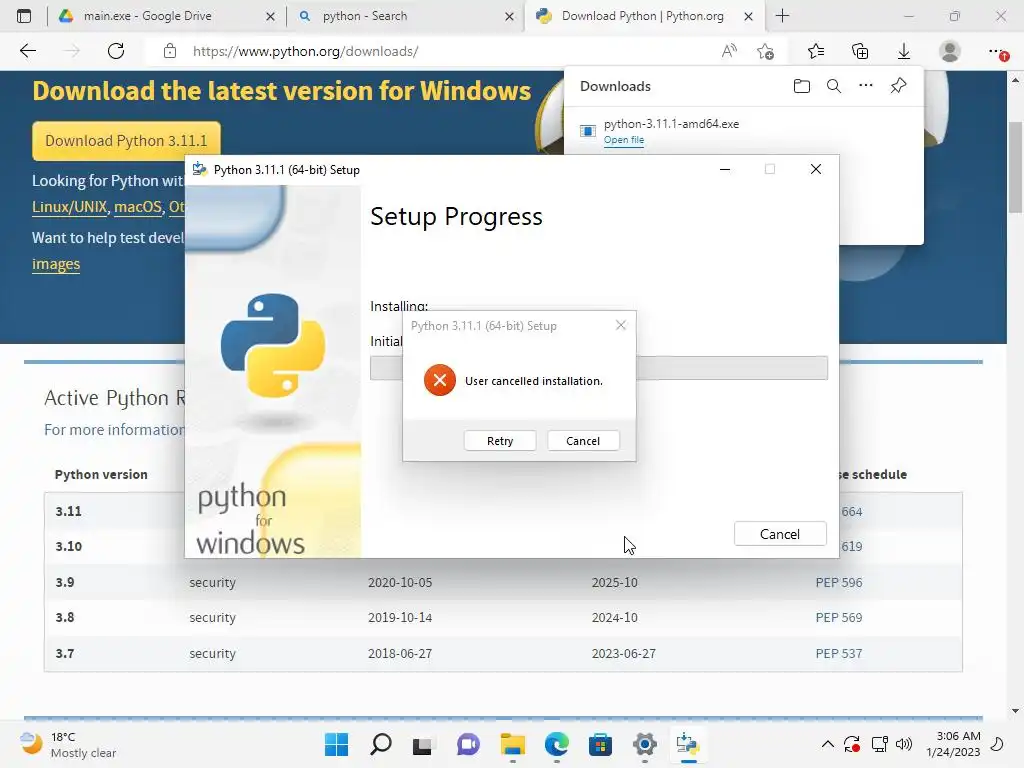Pin the Downloads panel

click(x=899, y=86)
